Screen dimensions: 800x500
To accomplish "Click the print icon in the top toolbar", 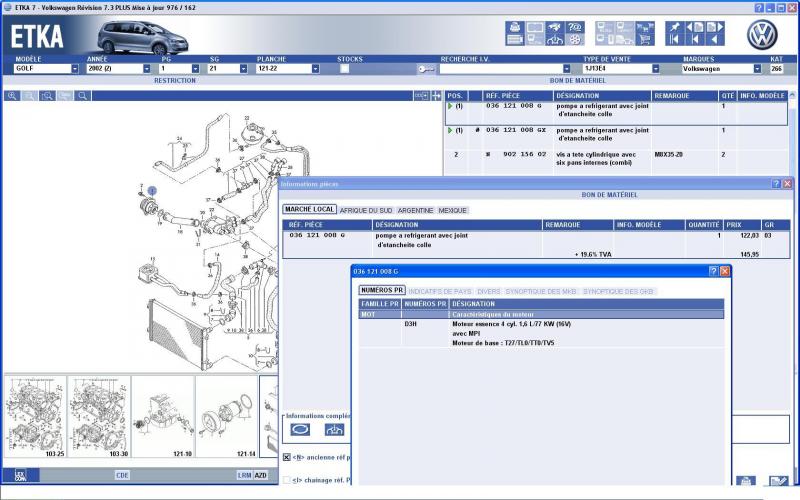I will pyautogui.click(x=515, y=27).
